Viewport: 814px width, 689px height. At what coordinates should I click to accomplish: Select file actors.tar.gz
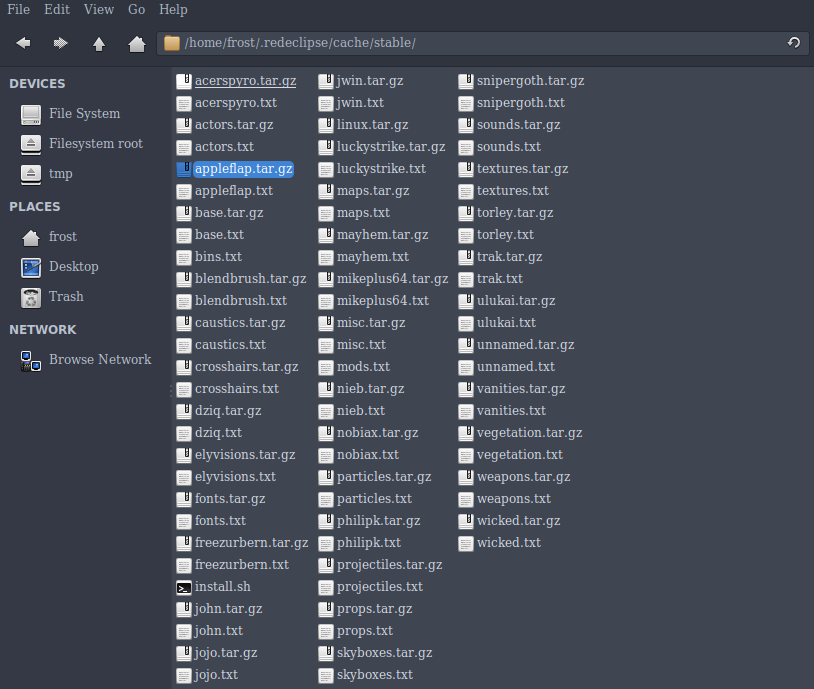(x=234, y=125)
